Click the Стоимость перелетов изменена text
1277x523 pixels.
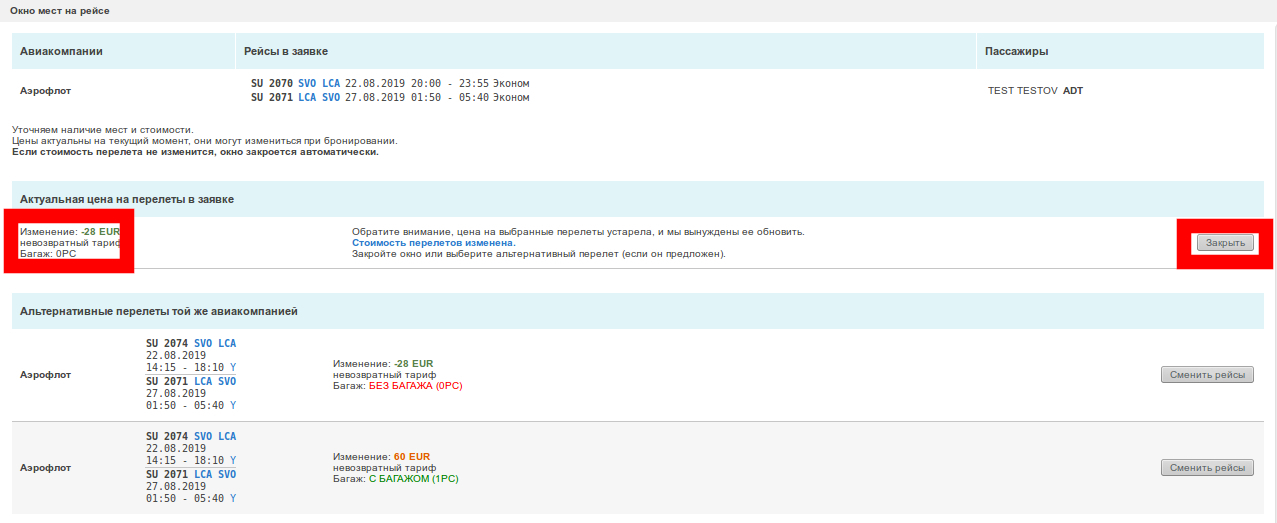[433, 243]
